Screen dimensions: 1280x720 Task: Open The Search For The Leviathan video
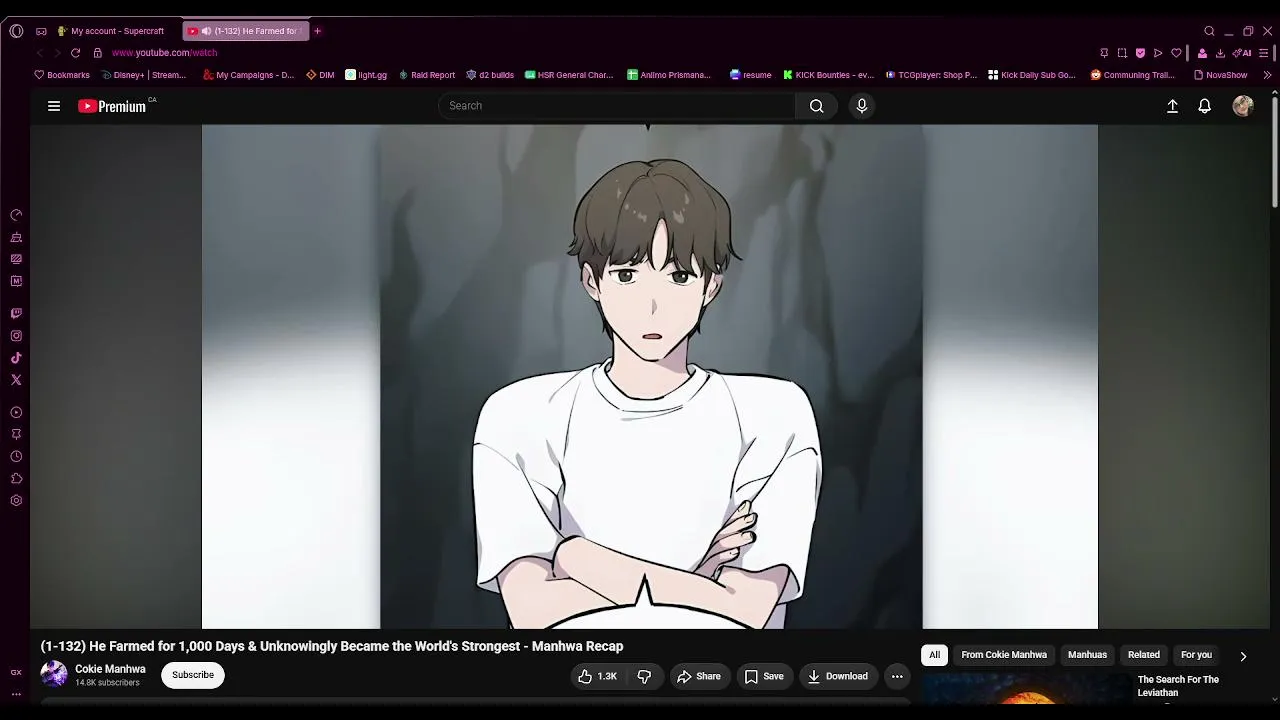pos(1178,686)
